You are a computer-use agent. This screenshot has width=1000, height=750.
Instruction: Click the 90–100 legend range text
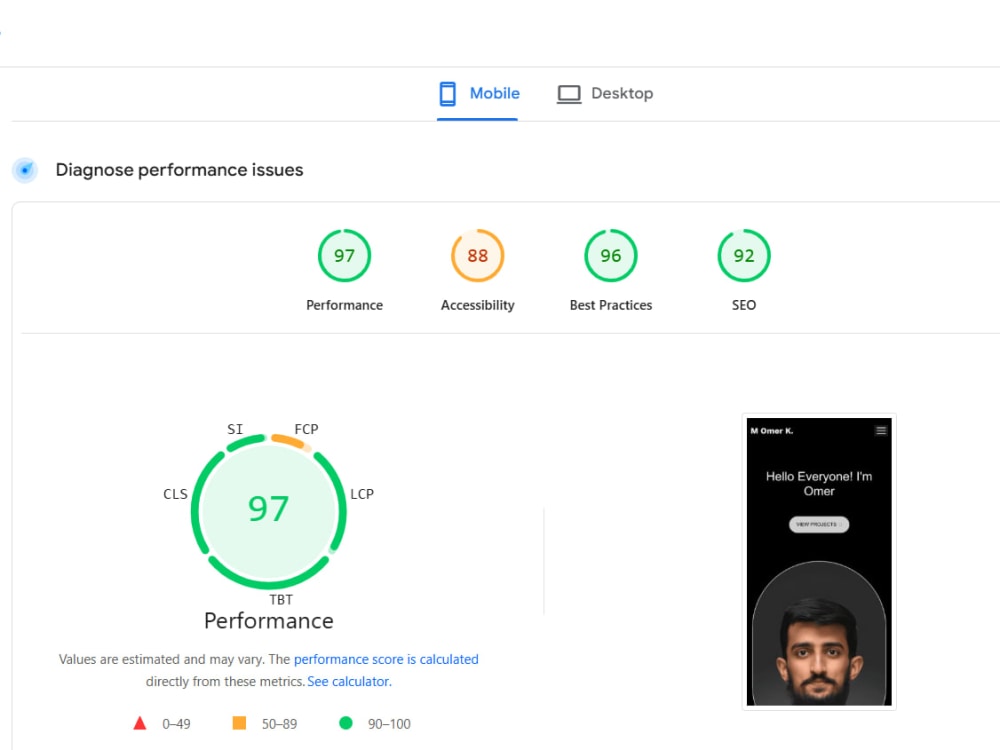[x=389, y=724]
